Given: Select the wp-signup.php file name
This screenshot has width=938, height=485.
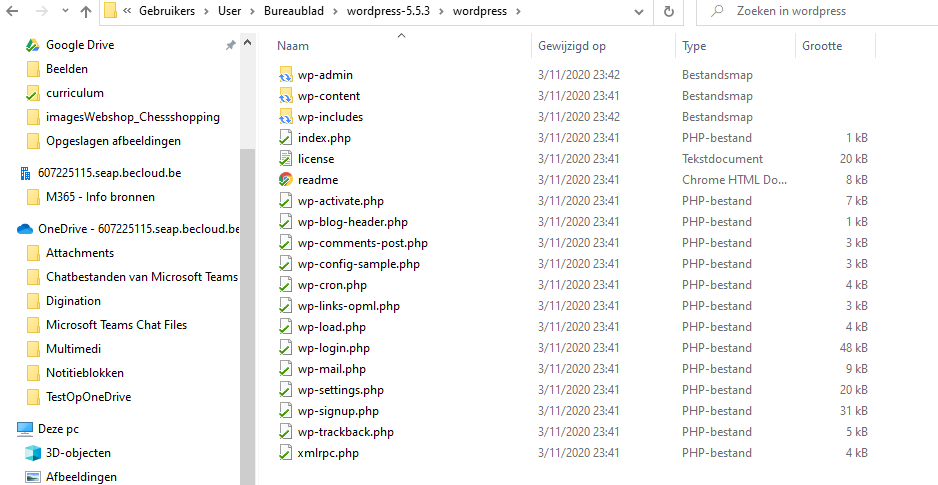Looking at the screenshot, I should pos(338,411).
